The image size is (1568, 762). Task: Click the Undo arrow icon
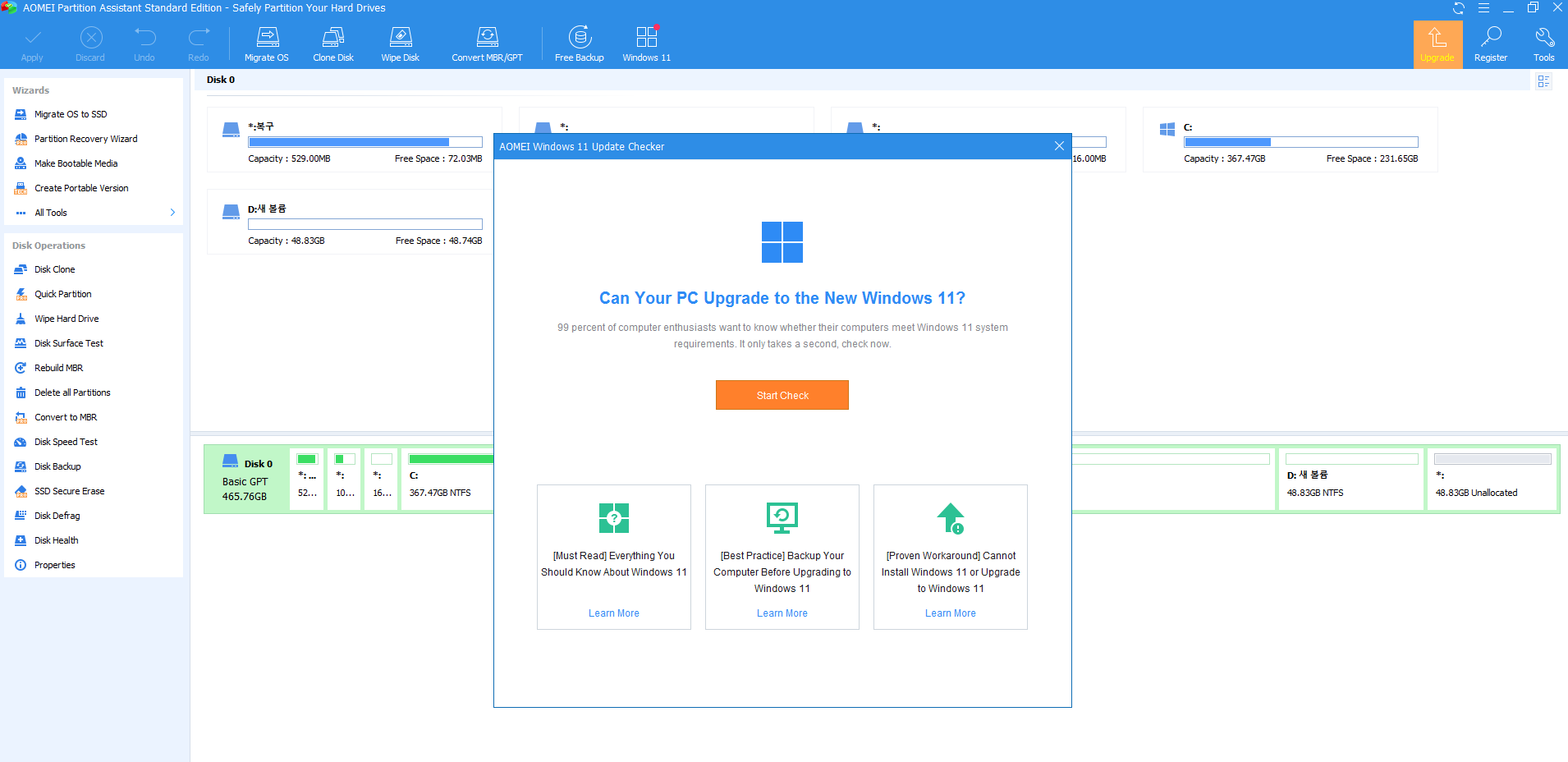[x=144, y=38]
